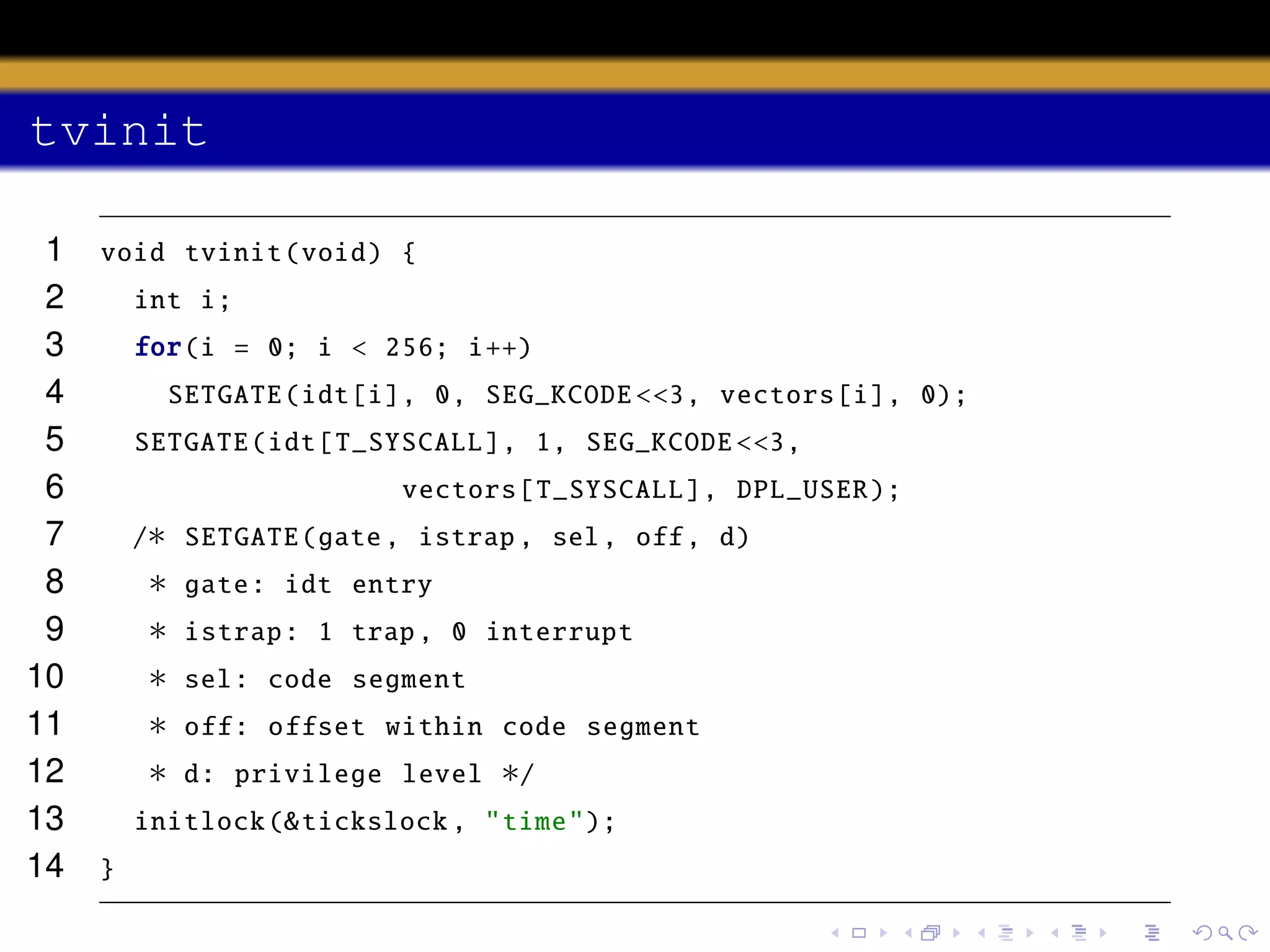This screenshot has height=952, width=1270.
Task: Go to previous slide using leftmost arrow
Action: click(835, 933)
